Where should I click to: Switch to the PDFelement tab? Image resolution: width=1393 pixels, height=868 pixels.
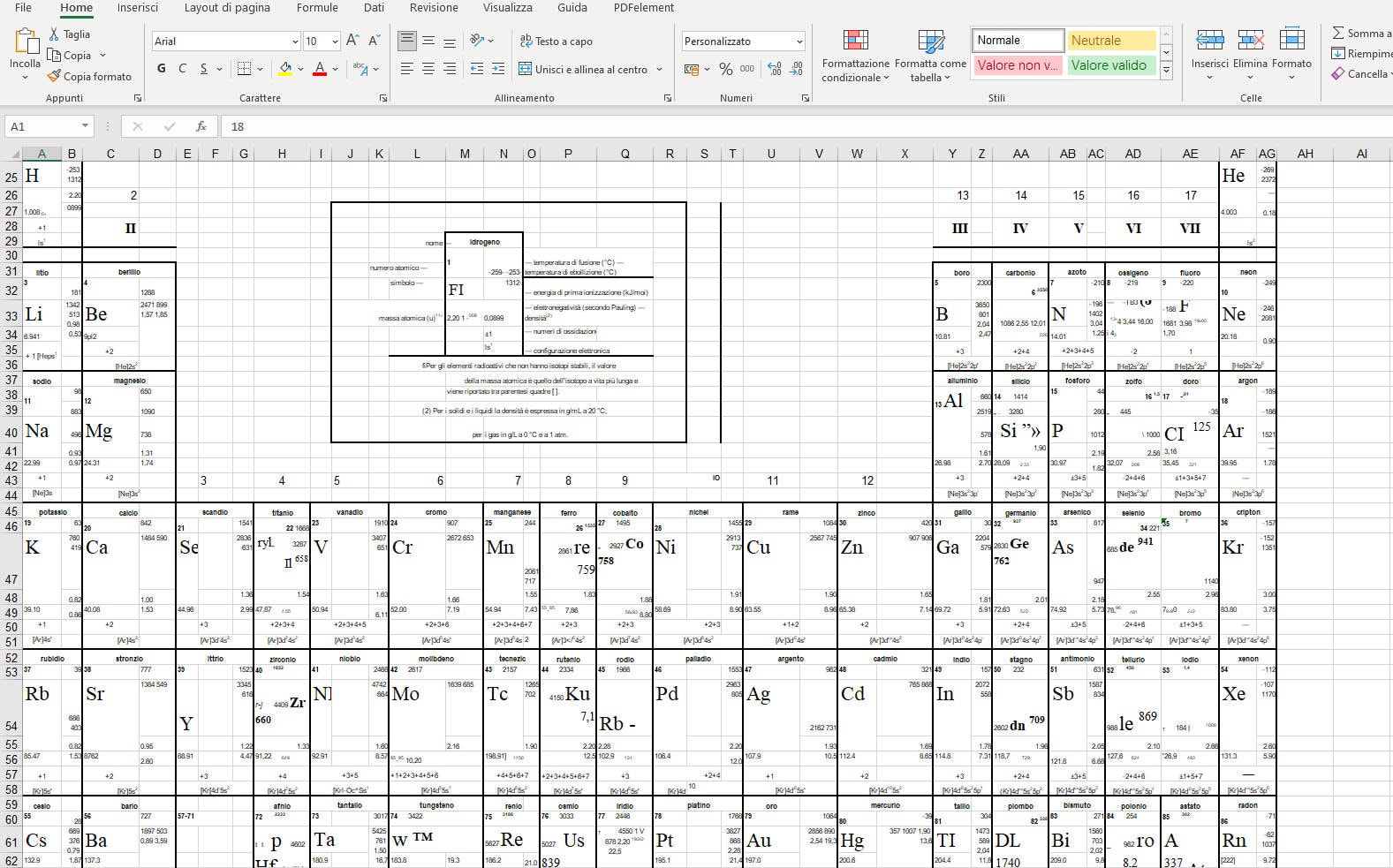644,8
